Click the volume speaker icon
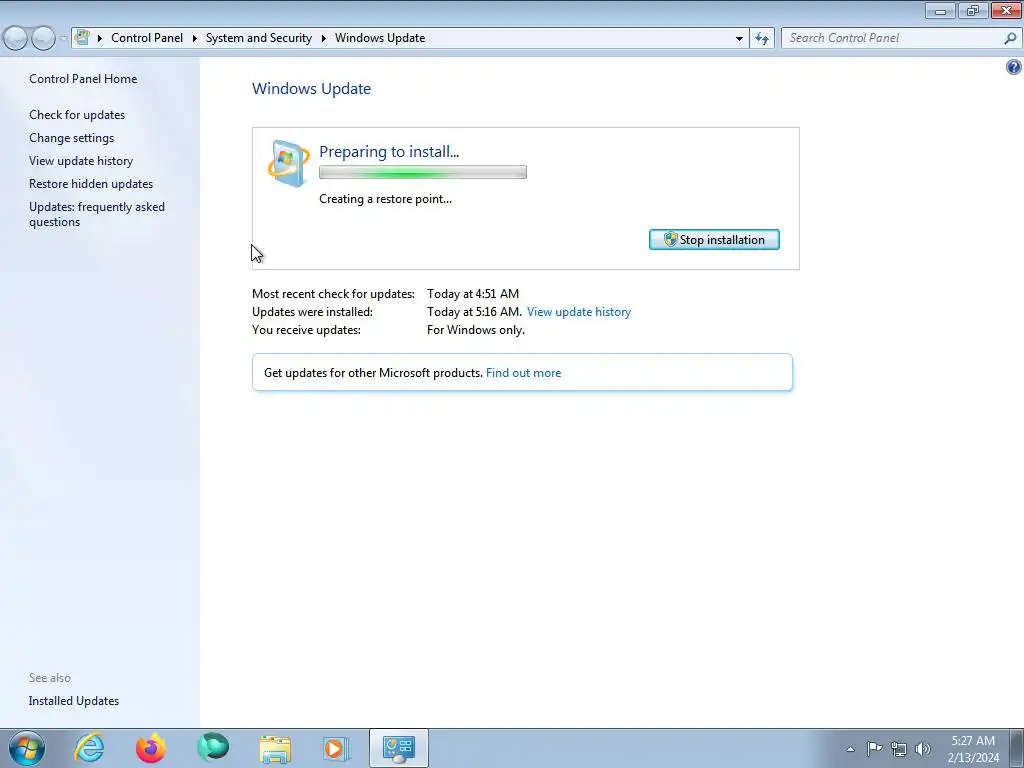The width and height of the screenshot is (1024, 768). pos(923,749)
